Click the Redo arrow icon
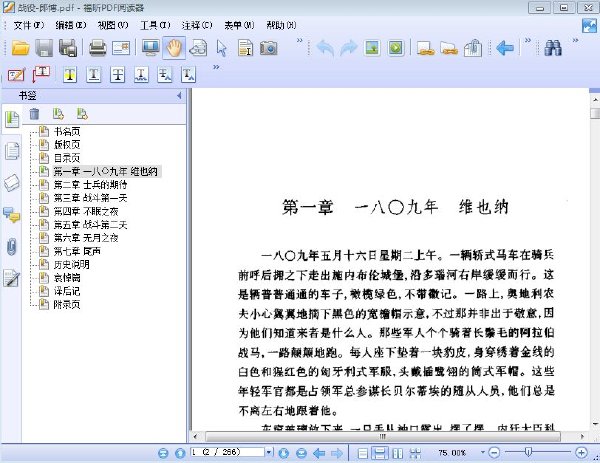This screenshot has height=463, width=600. coord(349,48)
